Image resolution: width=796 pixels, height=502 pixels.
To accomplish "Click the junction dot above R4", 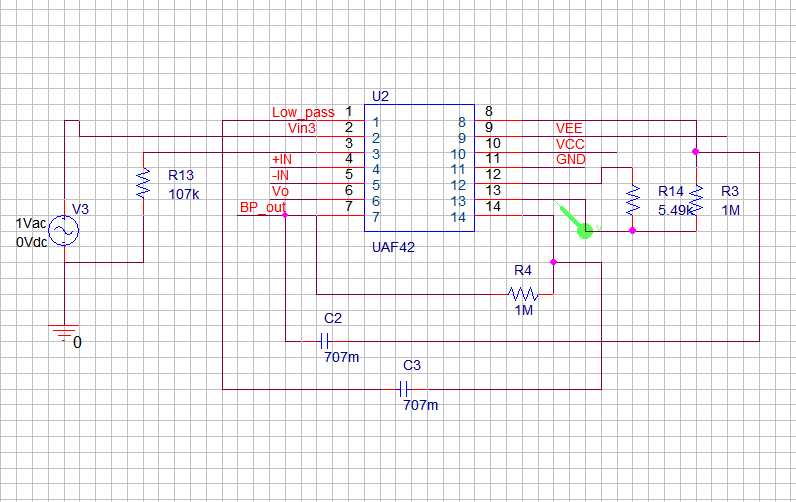I will (553, 262).
